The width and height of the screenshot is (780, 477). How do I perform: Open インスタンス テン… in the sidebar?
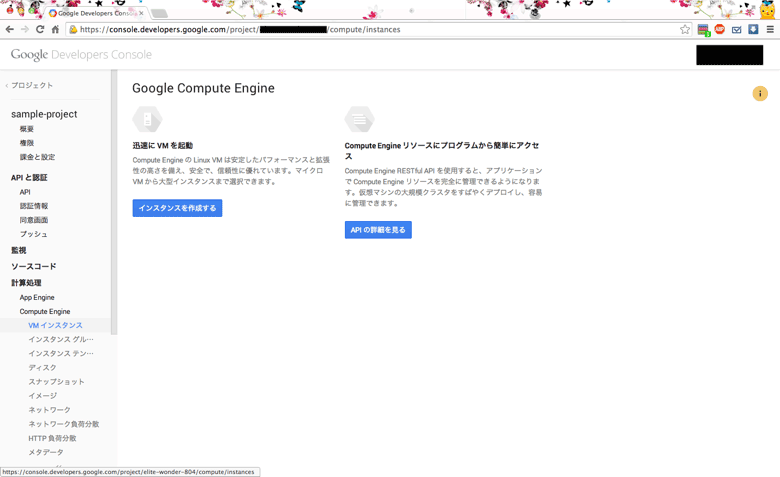[x=61, y=353]
